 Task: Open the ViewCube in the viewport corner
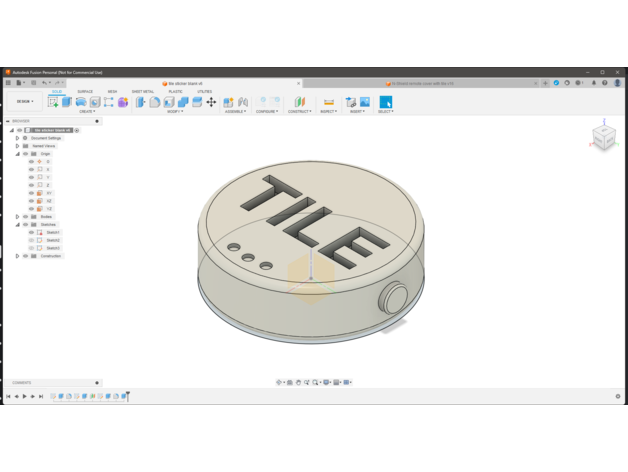604,137
